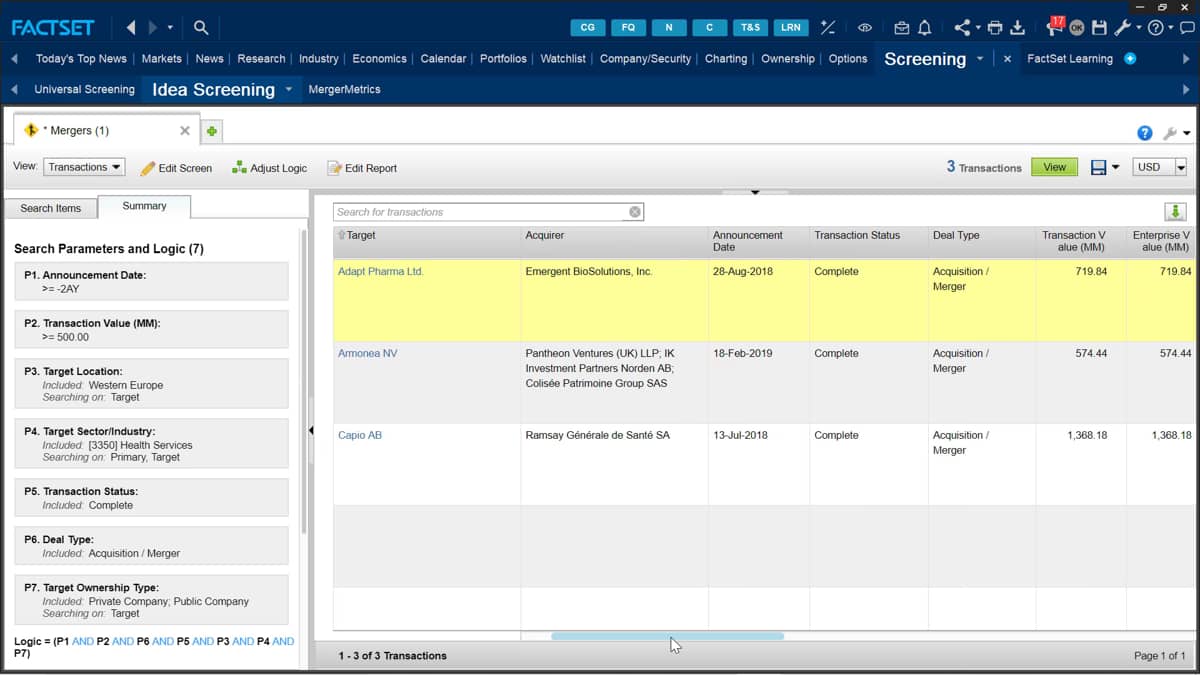
Task: Click the OK status circle icon
Action: (x=1077, y=28)
